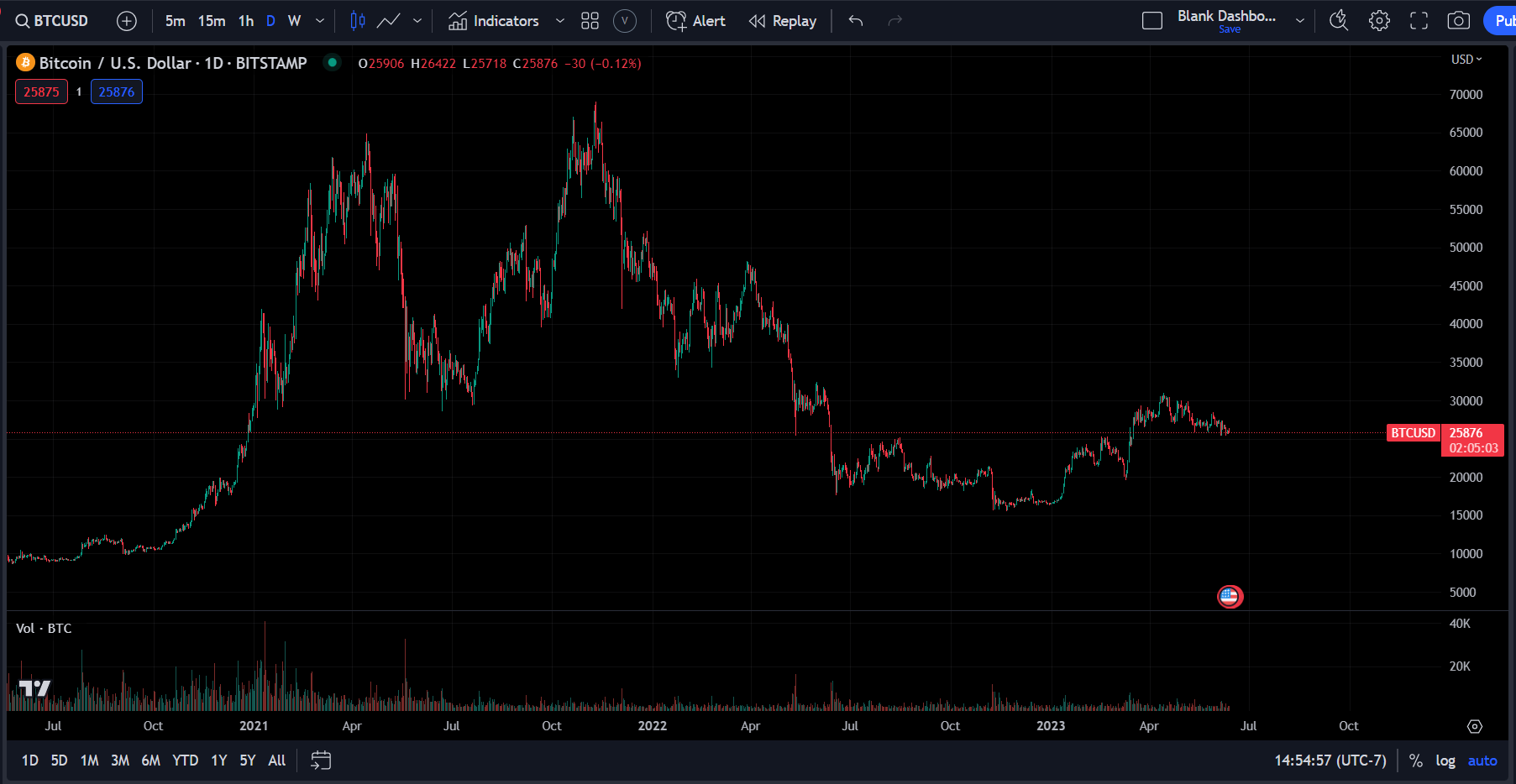The image size is (1516, 784).
Task: Click the green market status dot
Action: [x=333, y=62]
